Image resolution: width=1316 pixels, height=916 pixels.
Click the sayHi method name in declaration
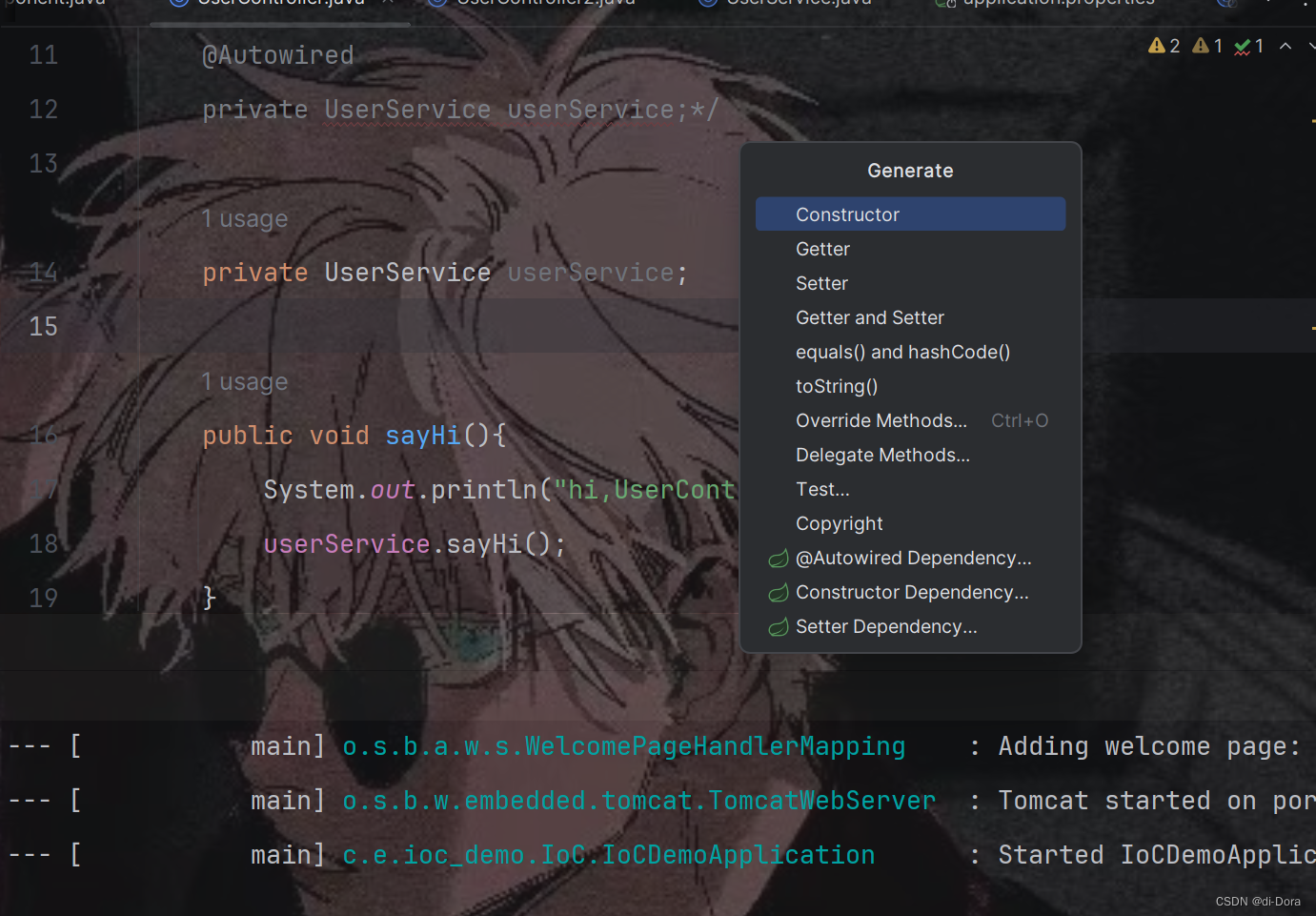(423, 436)
